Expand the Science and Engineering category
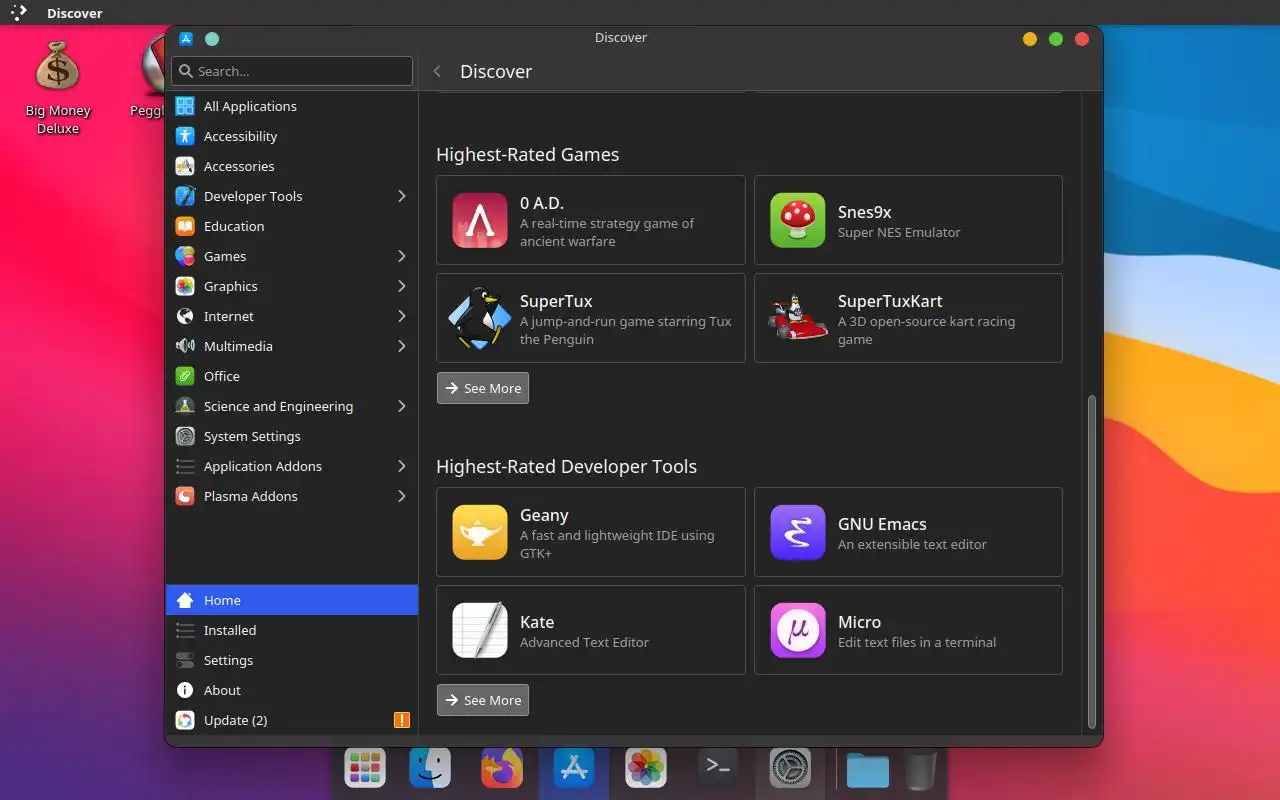Screen dimensions: 1280x800 pos(402,406)
